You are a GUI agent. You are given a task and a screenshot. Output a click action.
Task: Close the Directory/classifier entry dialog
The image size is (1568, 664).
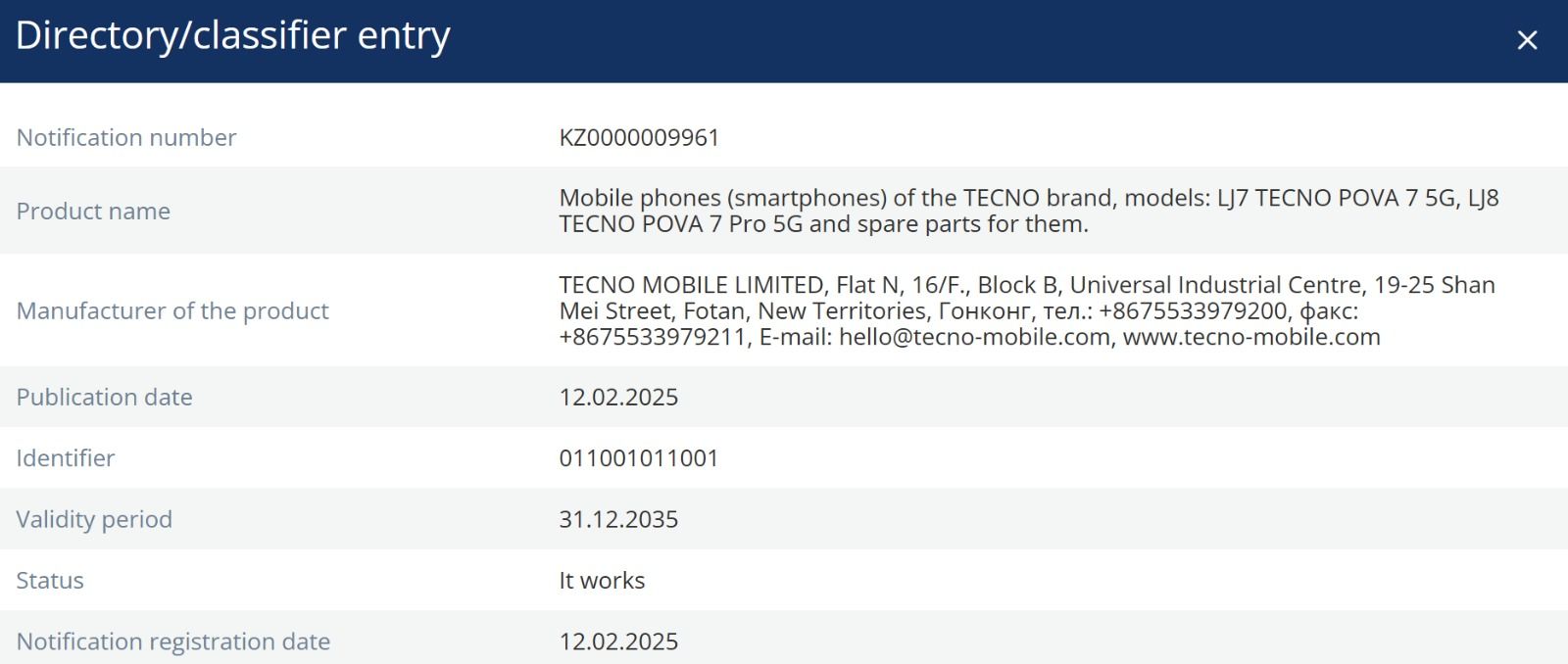(1527, 40)
